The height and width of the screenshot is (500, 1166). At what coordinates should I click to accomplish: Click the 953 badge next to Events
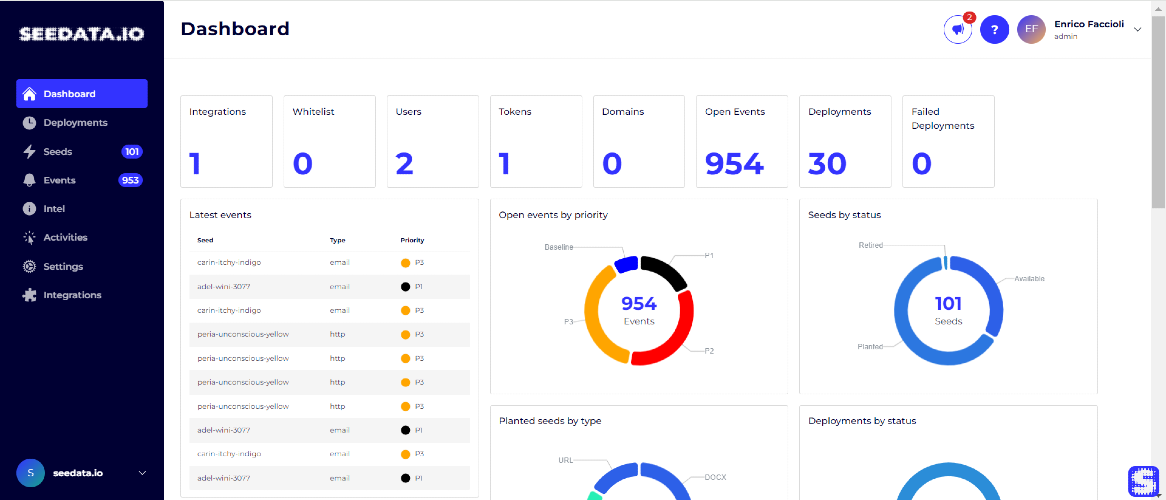(130, 180)
